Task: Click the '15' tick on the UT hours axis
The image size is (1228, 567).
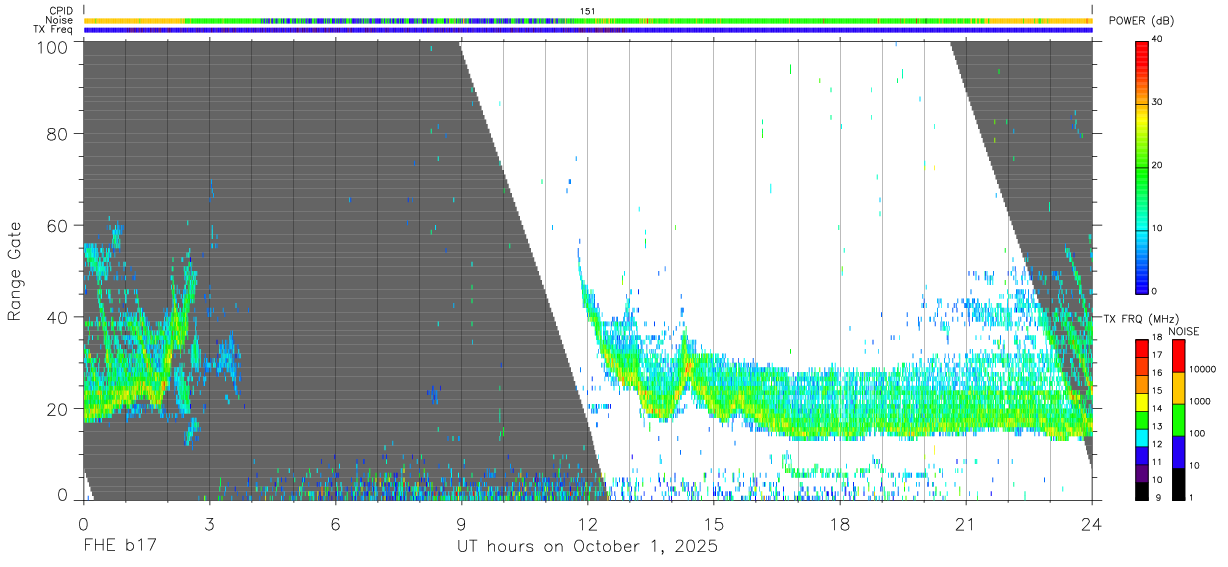Action: pos(713,522)
